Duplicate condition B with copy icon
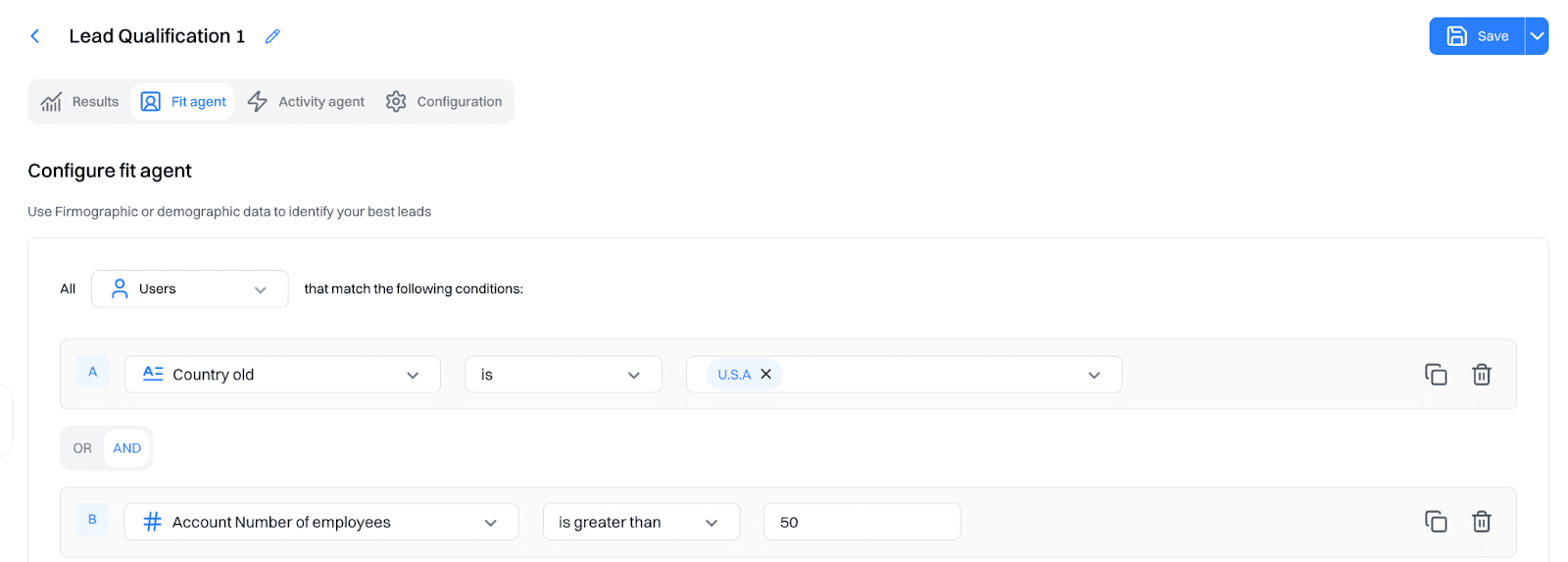This screenshot has width=1568, height=562. pos(1436,522)
